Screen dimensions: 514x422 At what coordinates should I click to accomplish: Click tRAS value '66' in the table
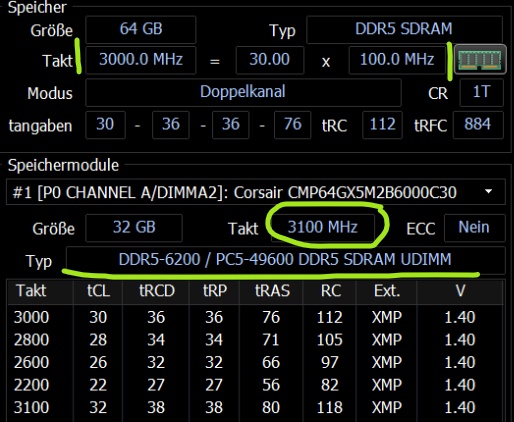(x=271, y=362)
